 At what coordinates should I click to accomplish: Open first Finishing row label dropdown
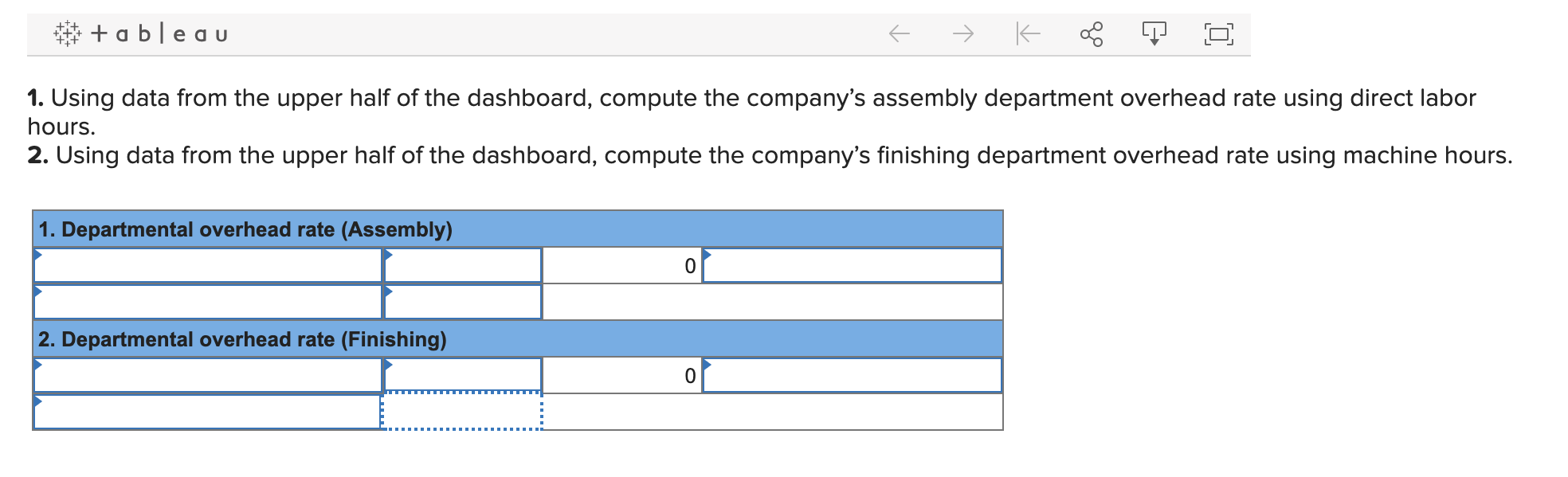tap(208, 375)
